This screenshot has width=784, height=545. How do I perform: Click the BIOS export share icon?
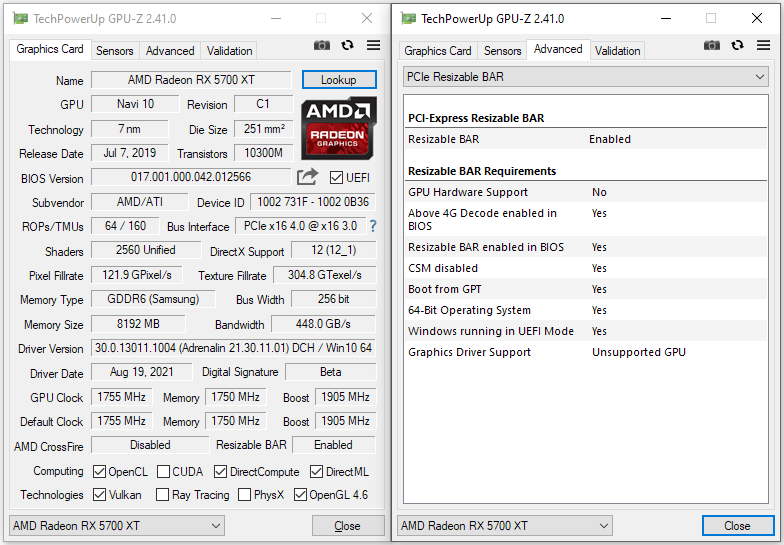click(307, 176)
